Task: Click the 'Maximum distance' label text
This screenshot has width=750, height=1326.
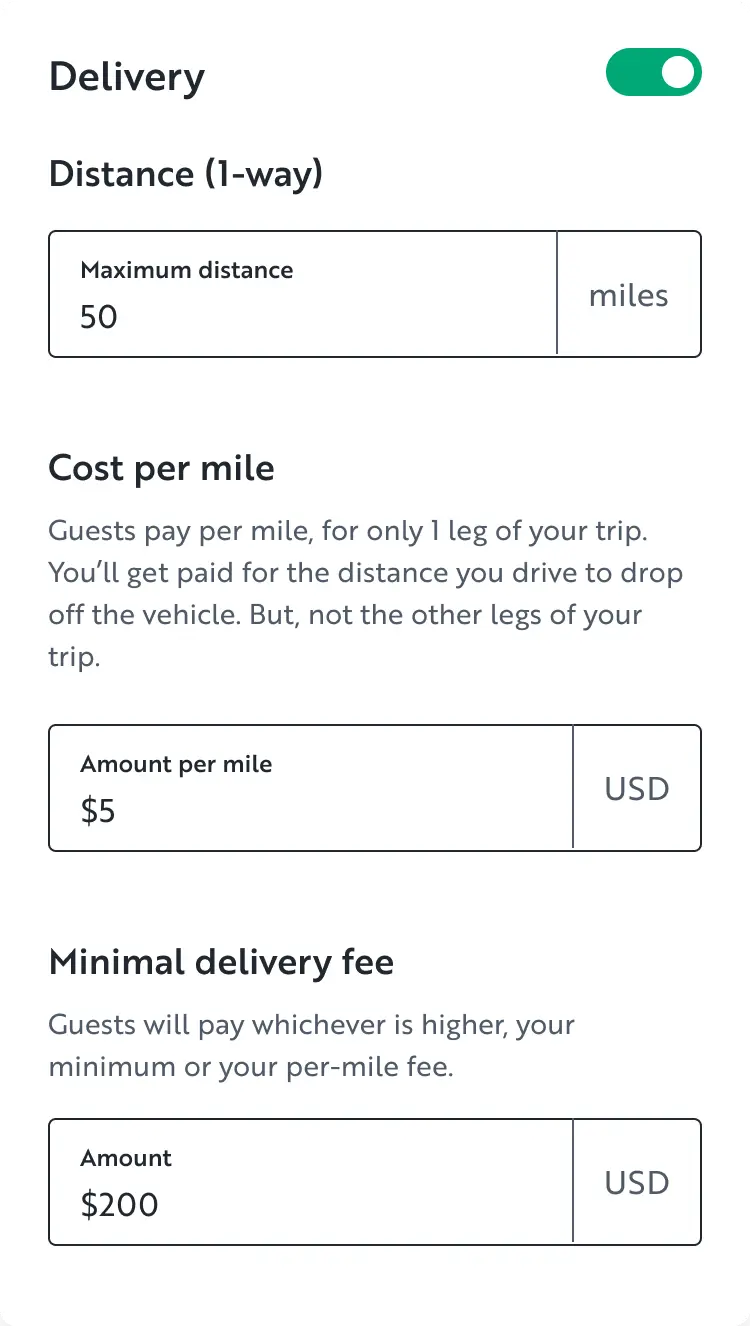Action: point(187,270)
